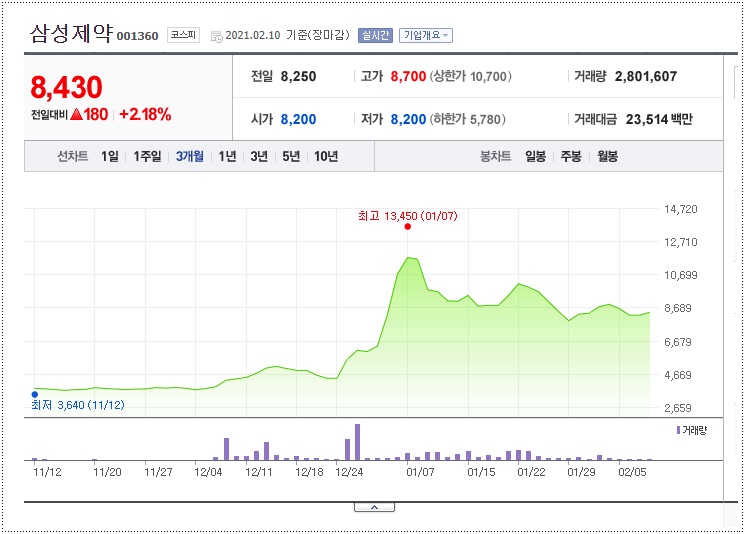Click the blue 최저 3,640 low marker dot
The image size is (745, 534).
pyautogui.click(x=35, y=394)
